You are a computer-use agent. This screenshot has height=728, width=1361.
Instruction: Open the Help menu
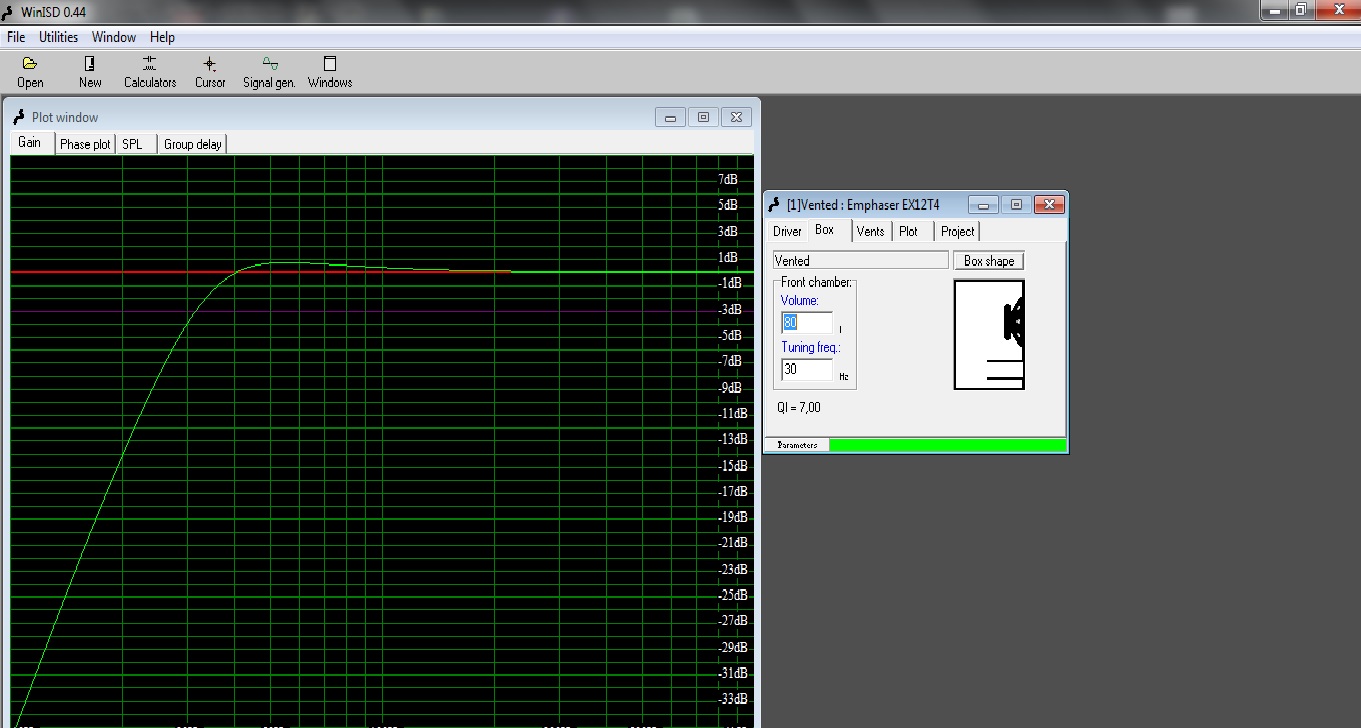point(162,37)
